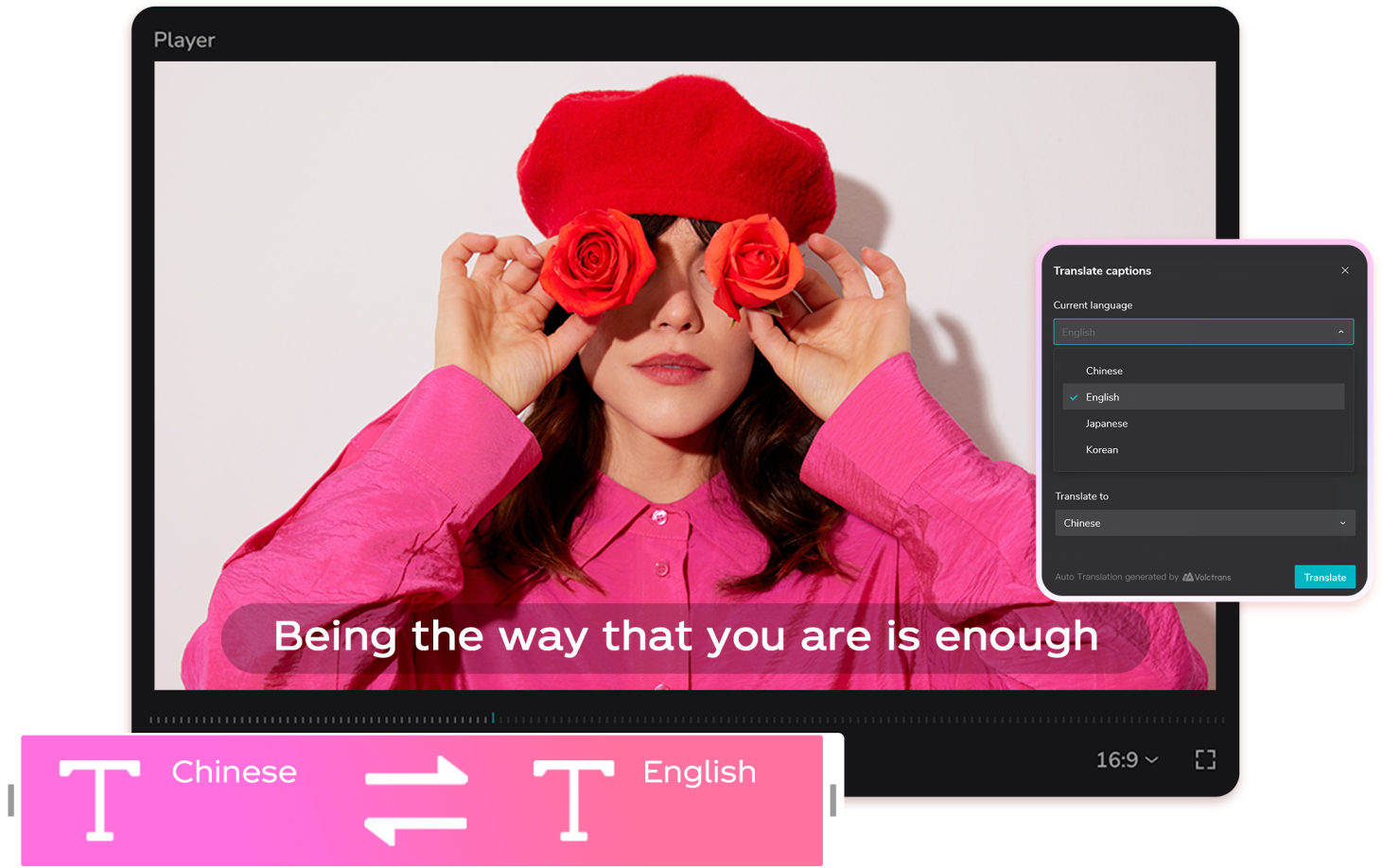Click the Volctrans logo in the dialog footer
This screenshot has height=868, width=1383.
click(1207, 577)
